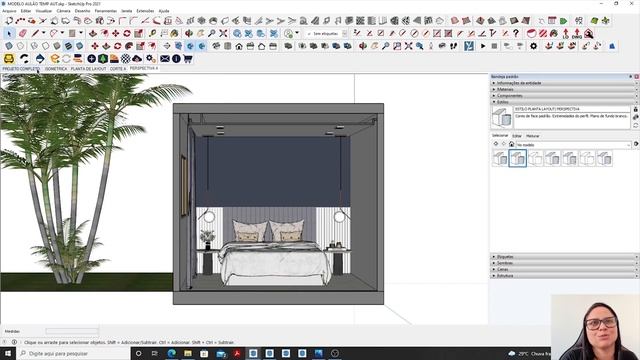
Task: Open the Câmera menu
Action: (x=63, y=11)
